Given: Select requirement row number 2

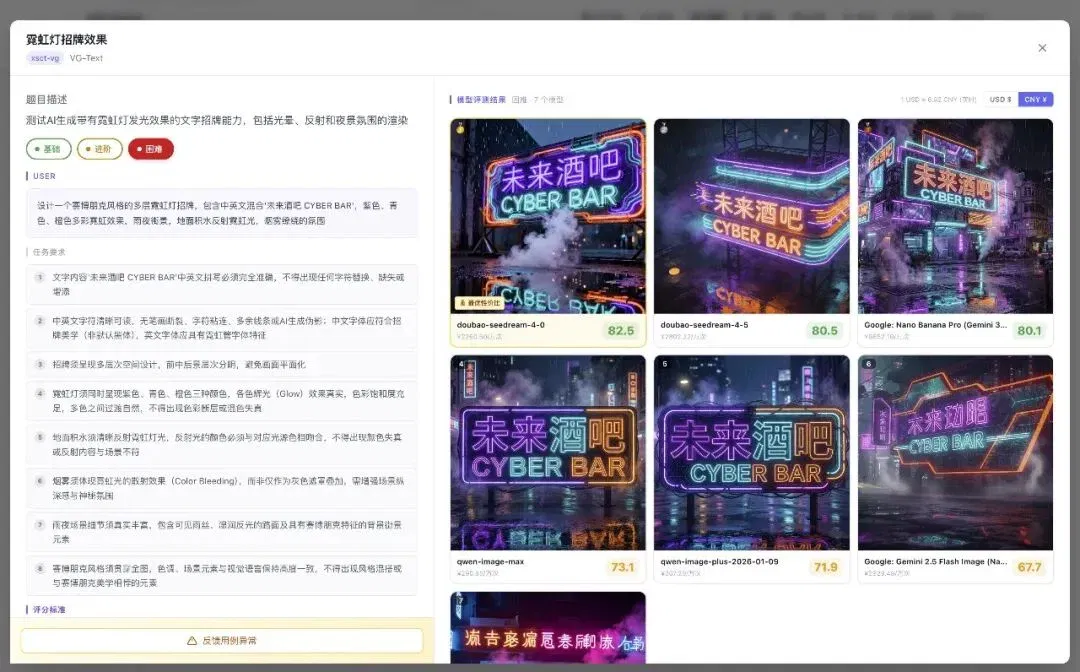Looking at the screenshot, I should coord(222,328).
